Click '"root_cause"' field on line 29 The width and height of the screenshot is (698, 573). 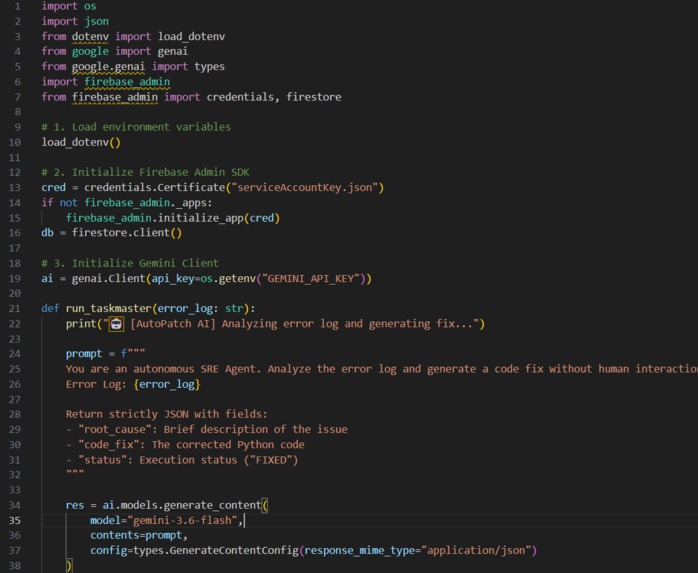[114, 430]
